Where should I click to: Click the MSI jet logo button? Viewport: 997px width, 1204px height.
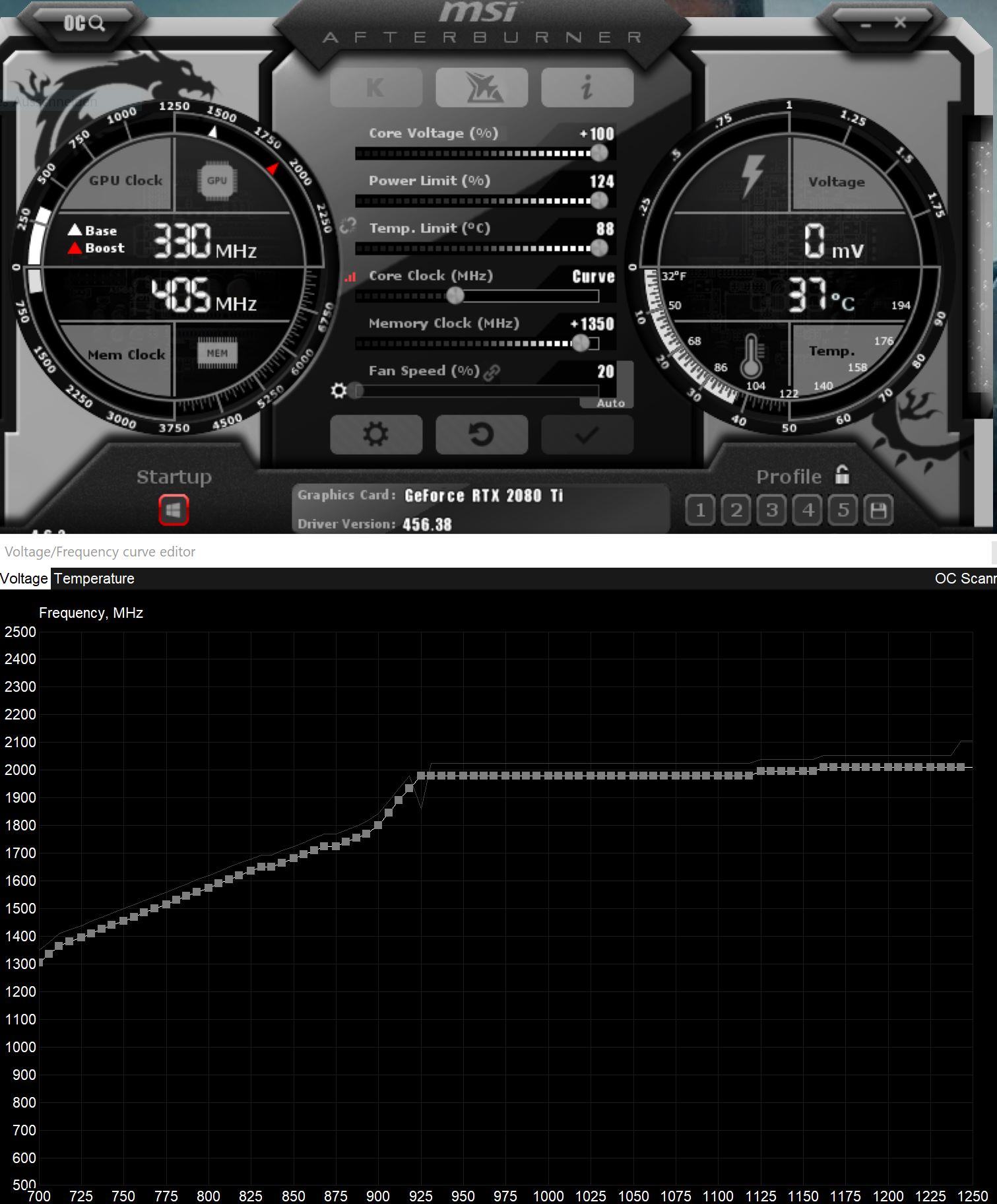tap(482, 87)
